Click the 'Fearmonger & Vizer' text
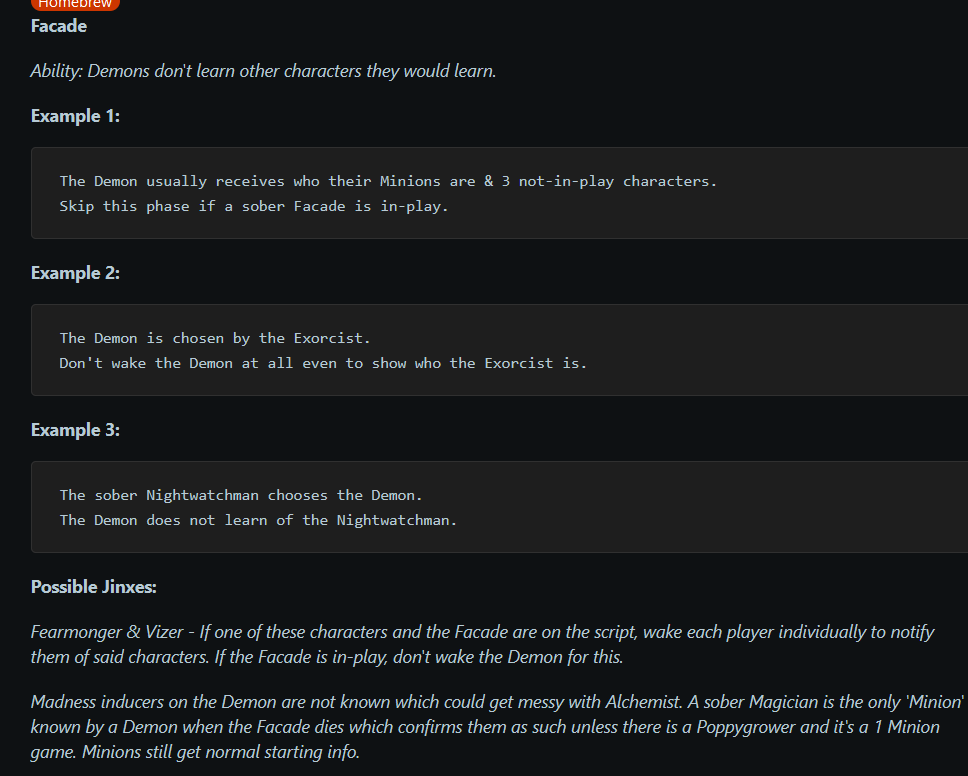This screenshot has width=968, height=776. coord(107,632)
